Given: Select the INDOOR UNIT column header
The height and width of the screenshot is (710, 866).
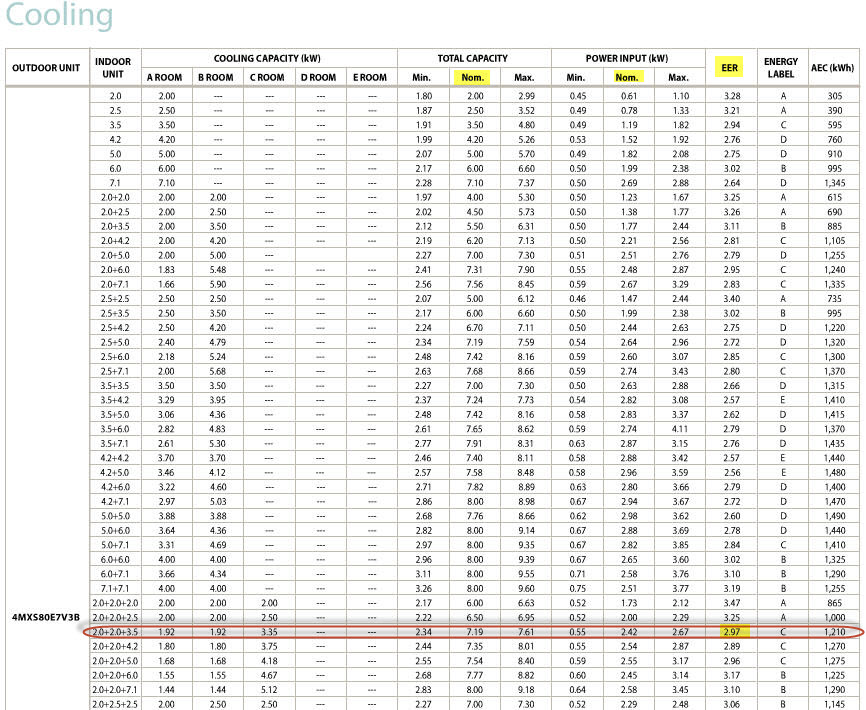Looking at the screenshot, I should point(114,68).
